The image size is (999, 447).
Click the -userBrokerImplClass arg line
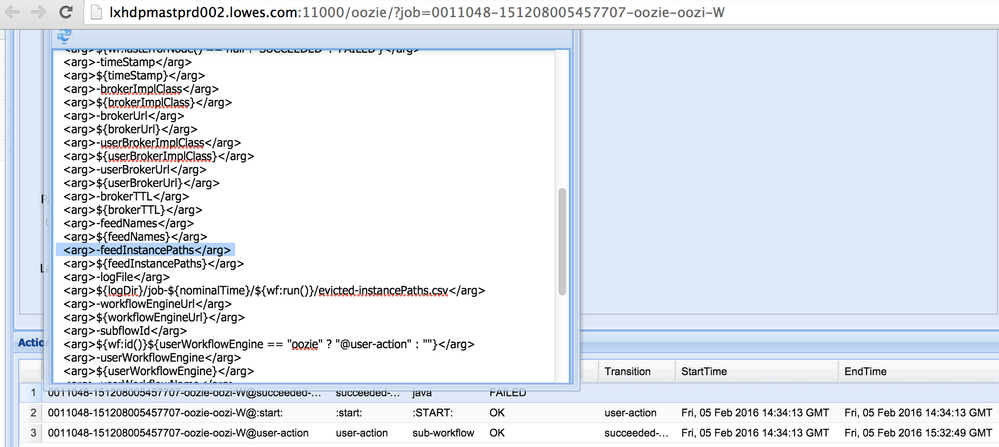[x=152, y=143]
